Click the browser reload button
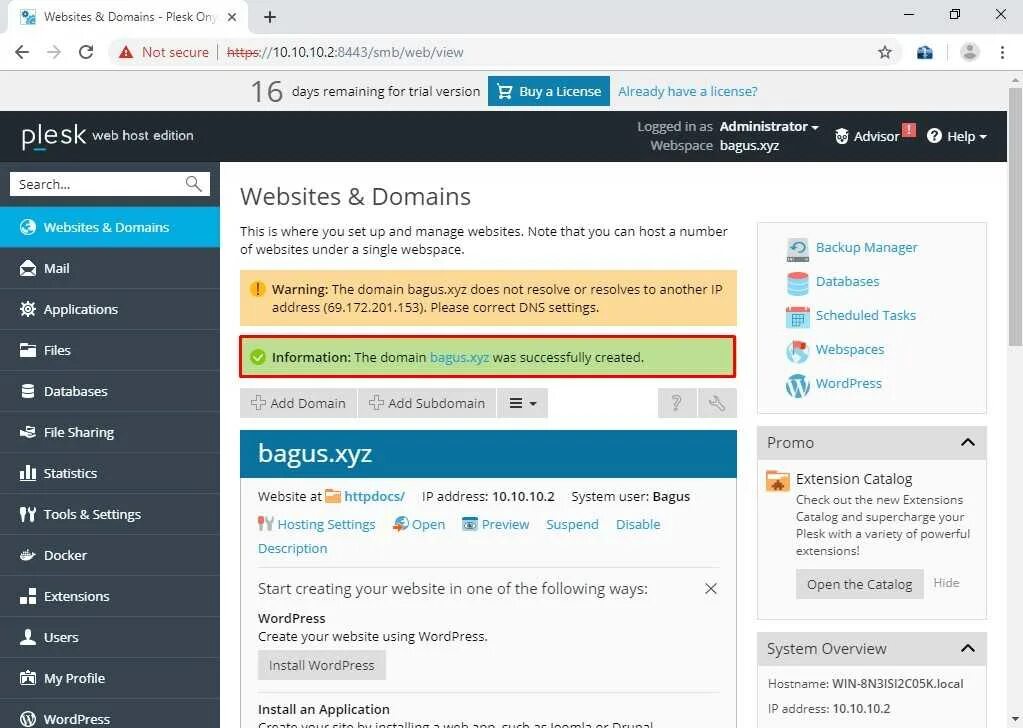Screen dimensions: 1023x728 click(86, 52)
